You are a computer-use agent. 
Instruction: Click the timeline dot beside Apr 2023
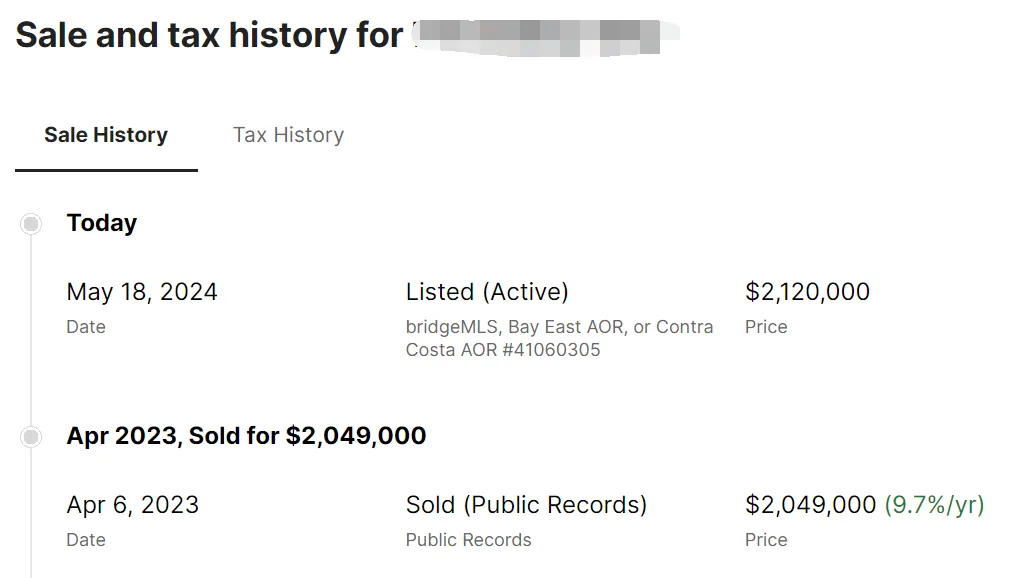[x=31, y=437]
